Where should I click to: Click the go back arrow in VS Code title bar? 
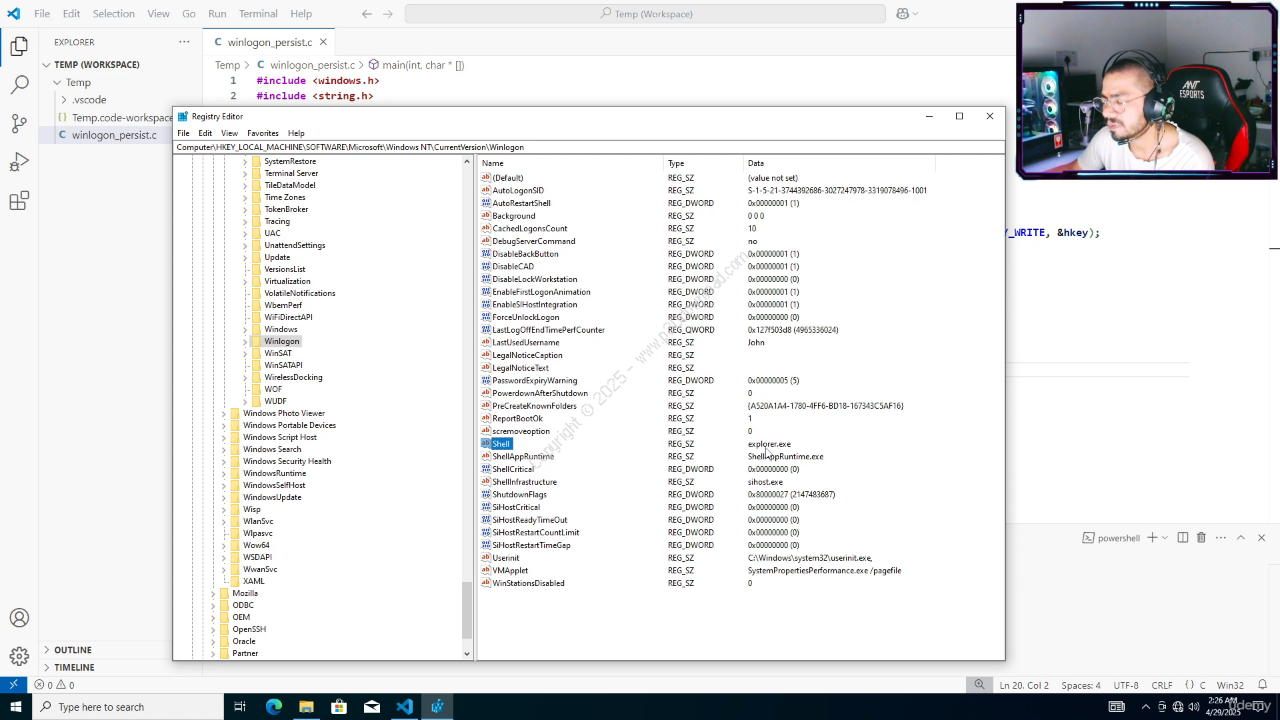366,14
